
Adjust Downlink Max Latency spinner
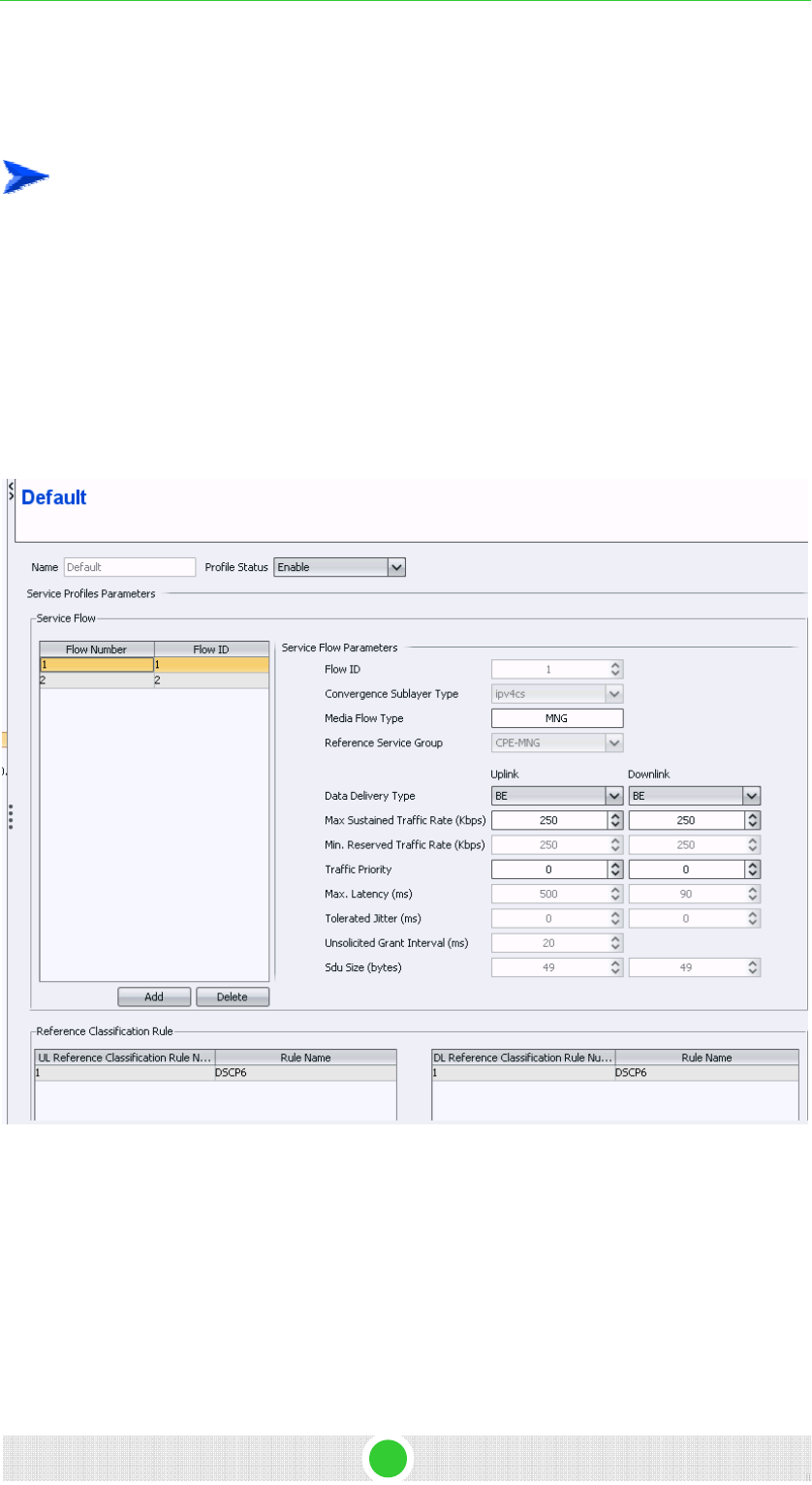click(752, 894)
